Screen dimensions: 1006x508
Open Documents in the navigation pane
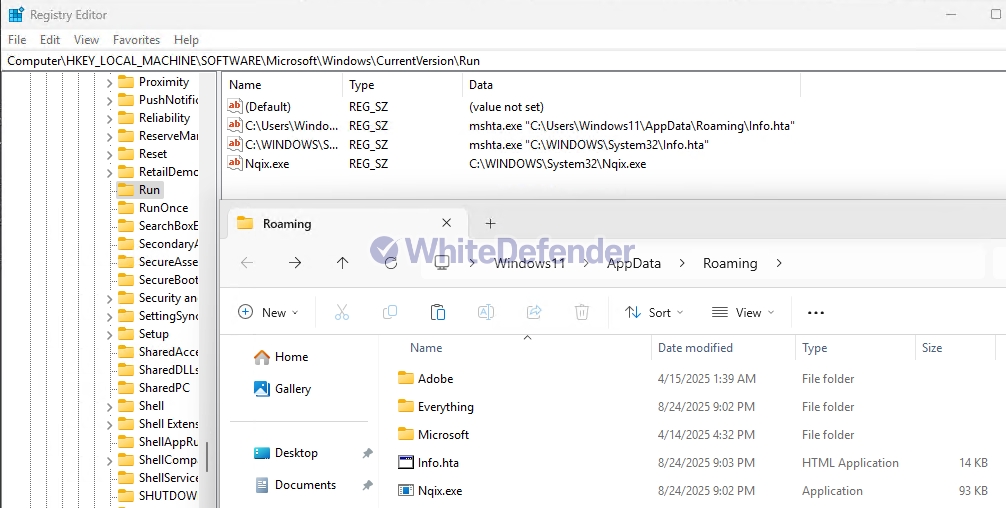295,485
